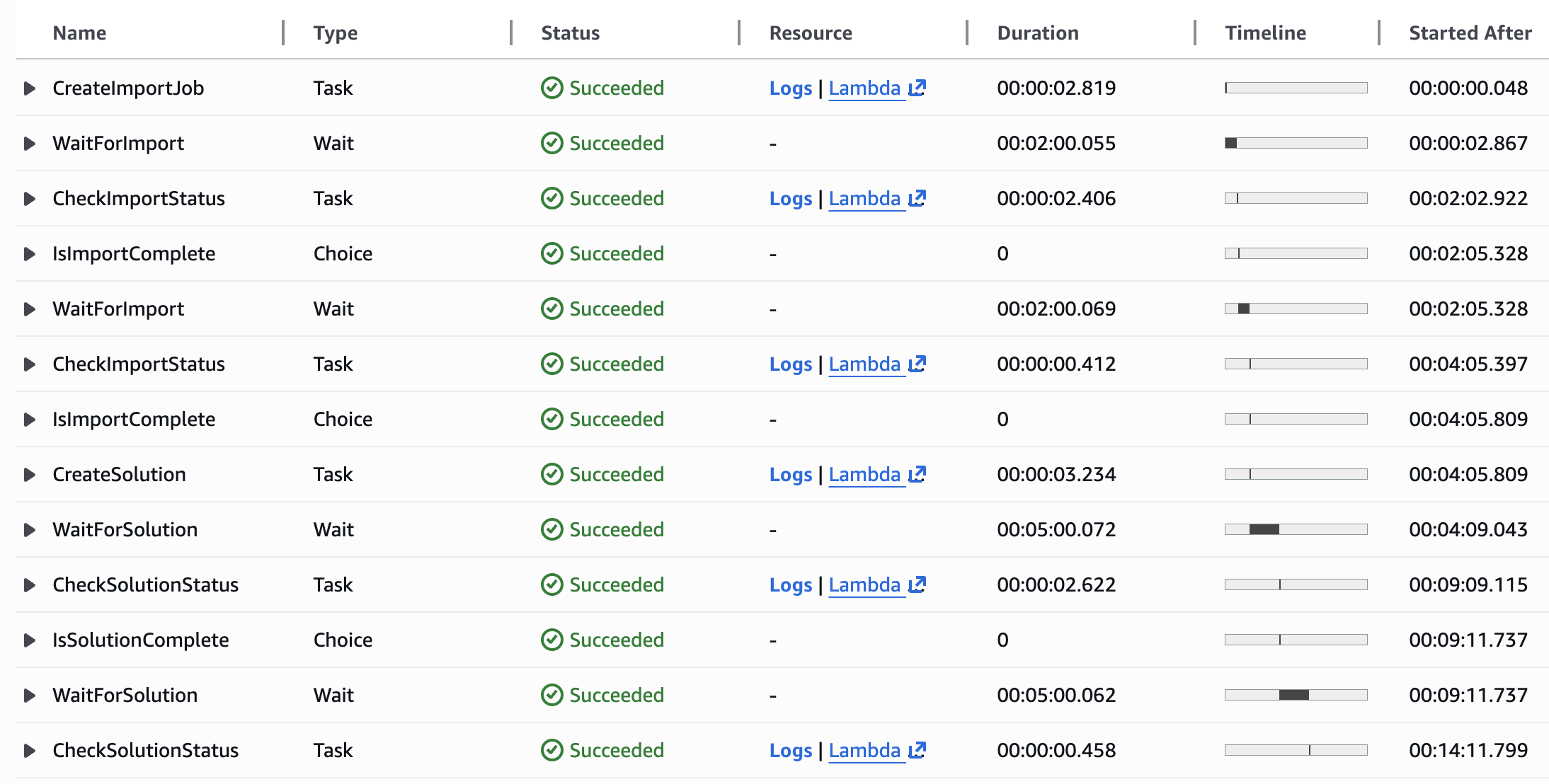Screen dimensions: 1549x784
Task: Click external link icon for CheckImportStatus at 00:02:02.922
Action: point(918,198)
